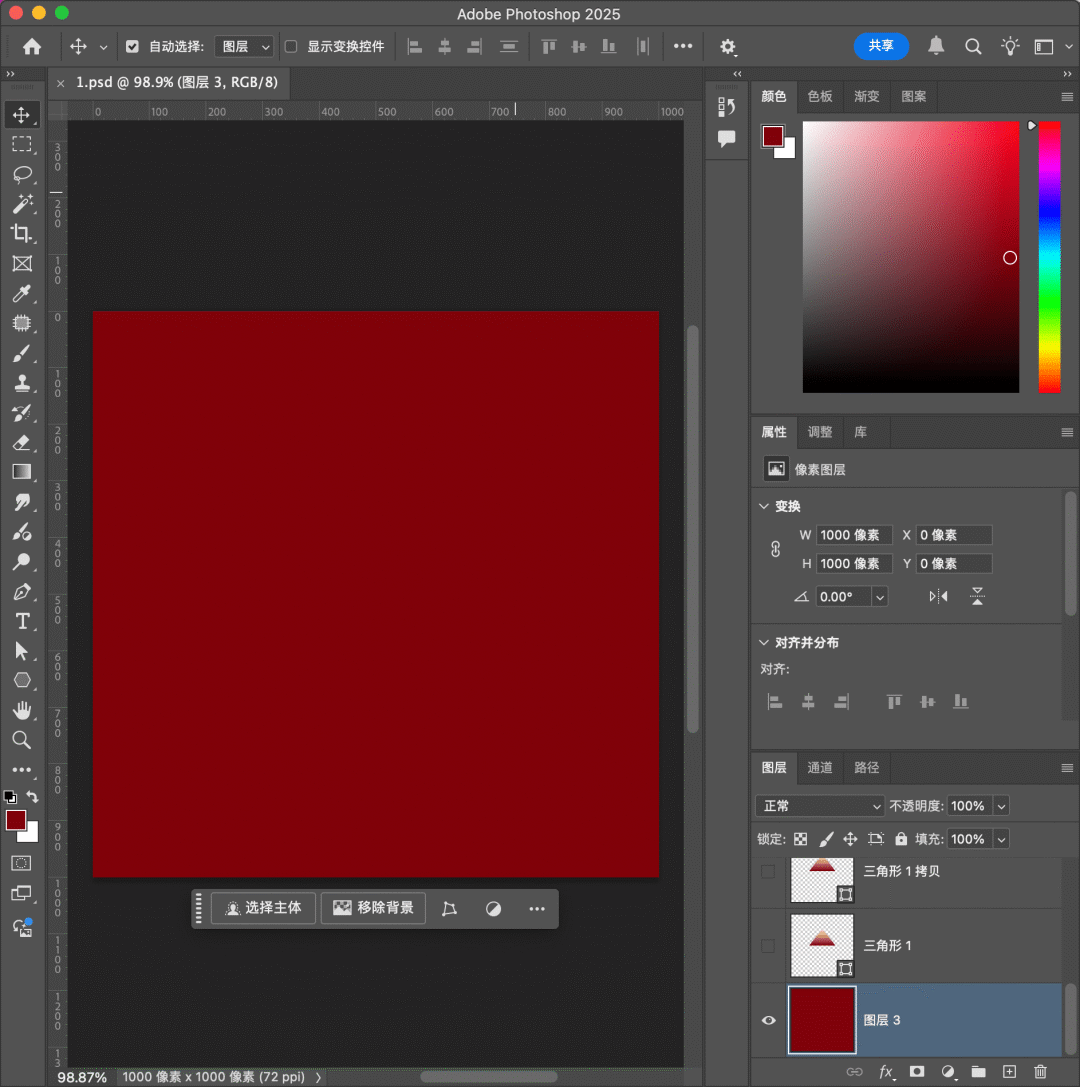Select the Zoom tool

coord(22,740)
